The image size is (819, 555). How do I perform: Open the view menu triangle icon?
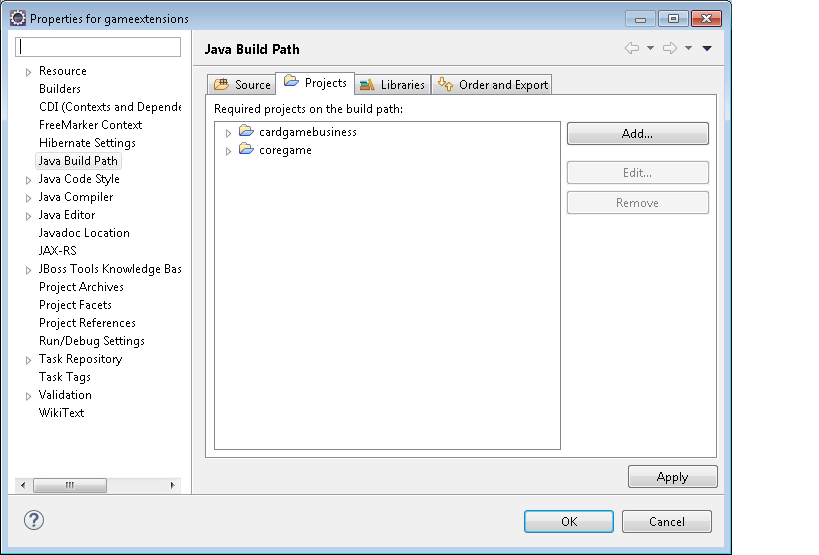point(707,48)
